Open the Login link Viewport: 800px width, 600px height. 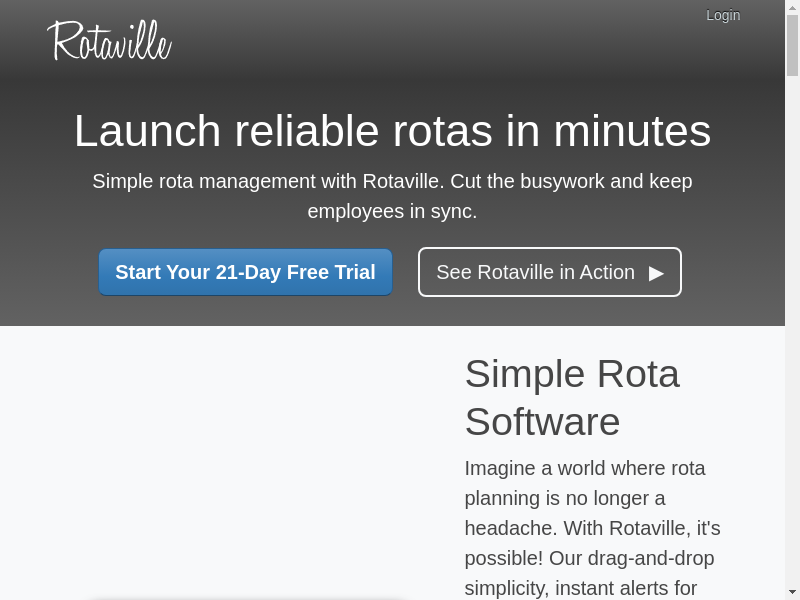click(722, 15)
